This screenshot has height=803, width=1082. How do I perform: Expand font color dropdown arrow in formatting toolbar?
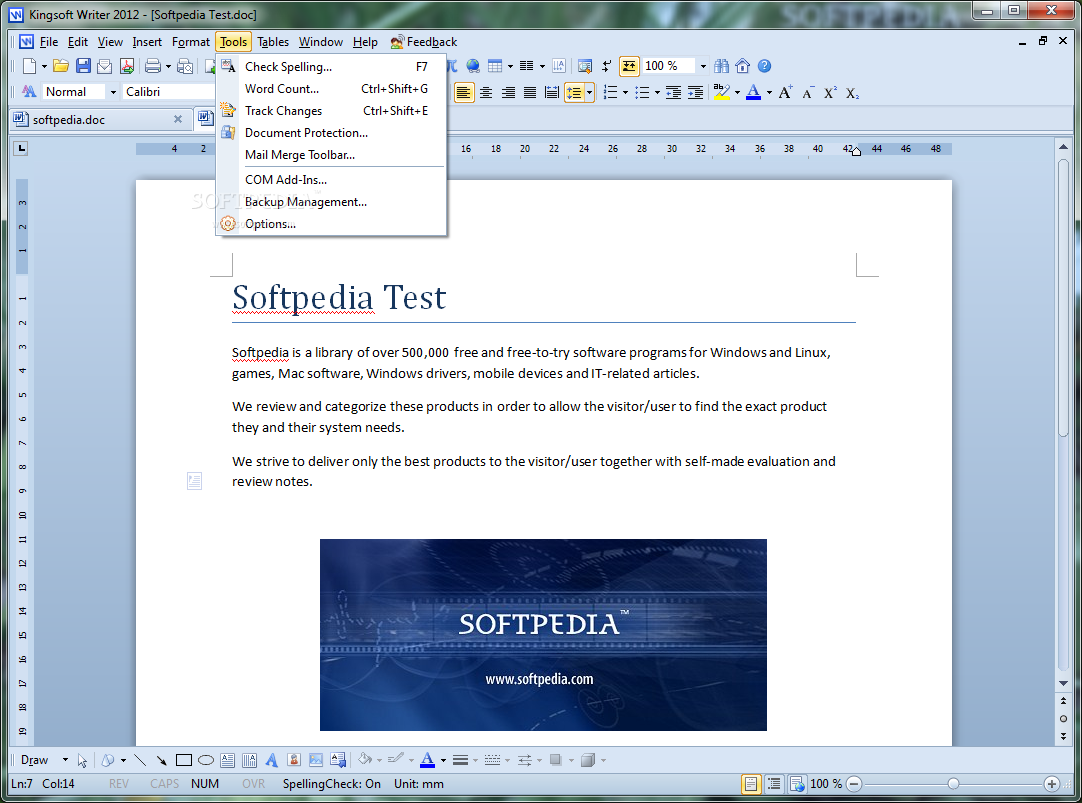pyautogui.click(x=769, y=92)
